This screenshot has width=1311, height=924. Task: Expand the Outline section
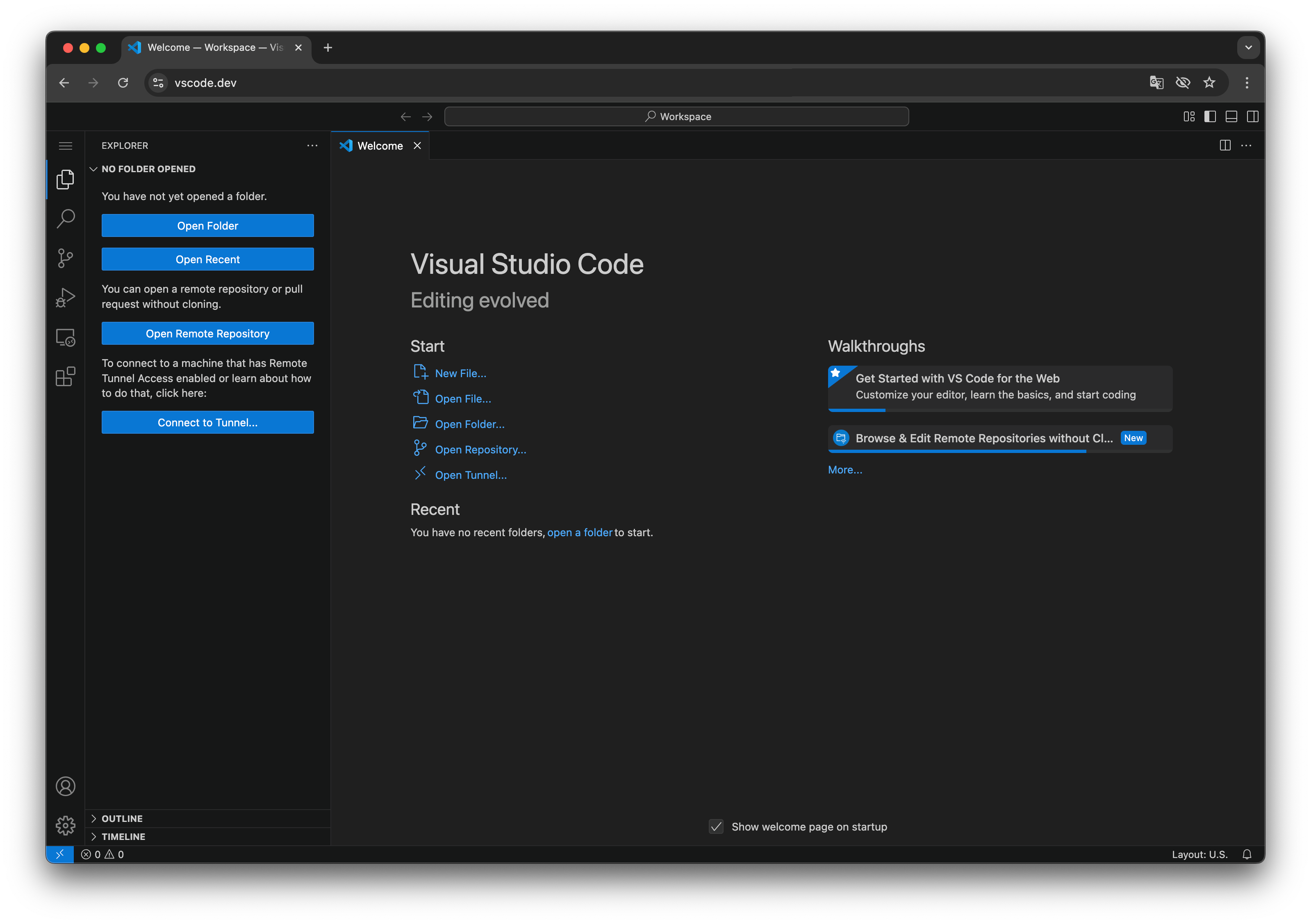point(208,818)
